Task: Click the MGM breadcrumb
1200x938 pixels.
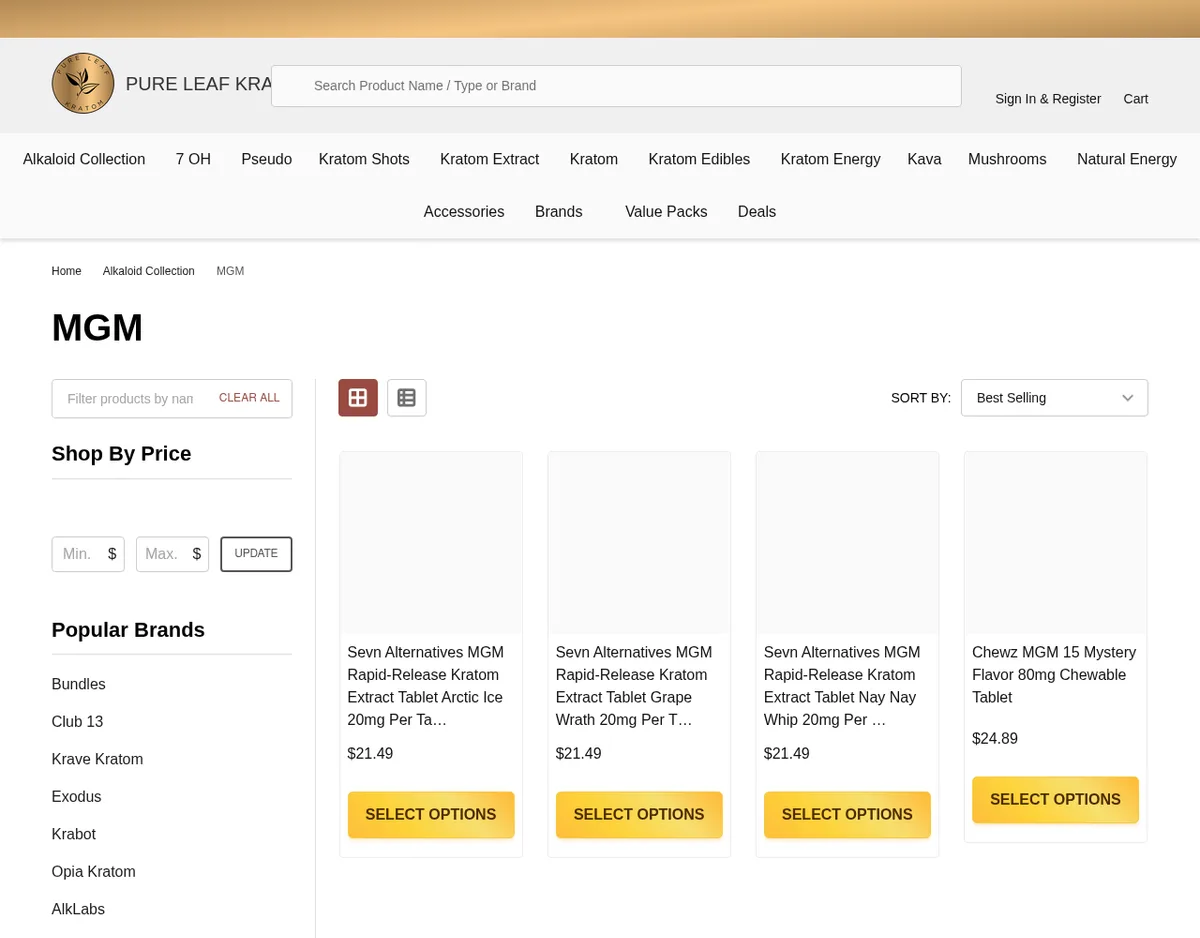Action: pyautogui.click(x=230, y=271)
